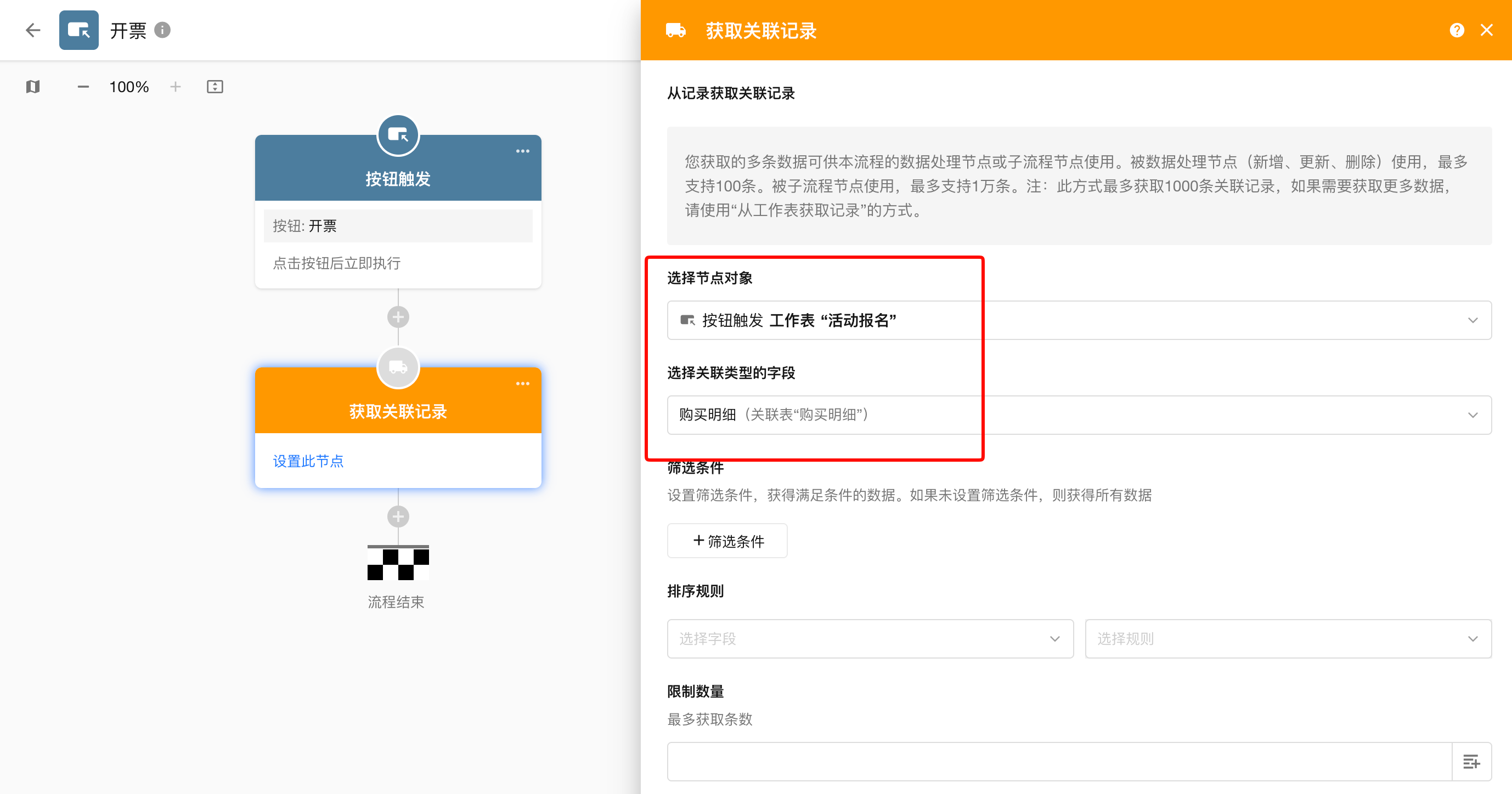
Task: Close the 获取关联记录 panel
Action: click(x=1486, y=30)
